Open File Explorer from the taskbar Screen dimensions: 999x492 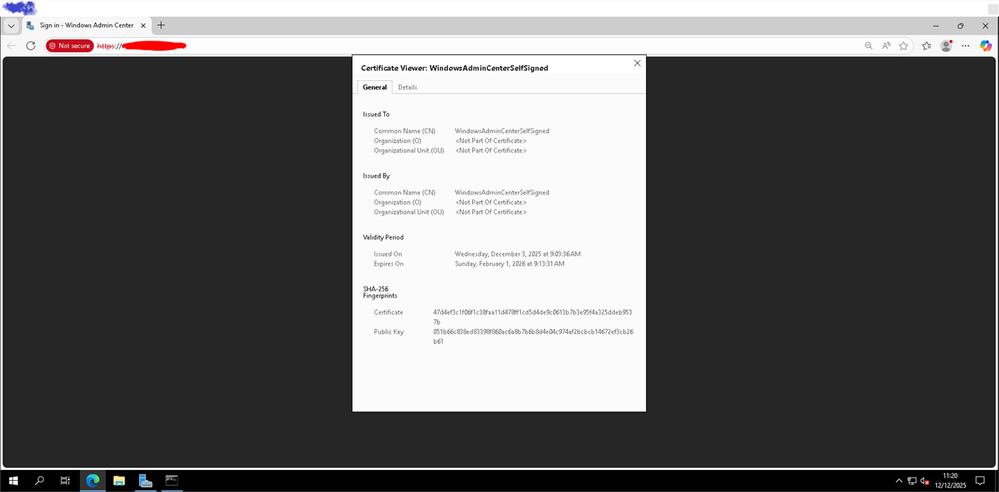pos(119,481)
